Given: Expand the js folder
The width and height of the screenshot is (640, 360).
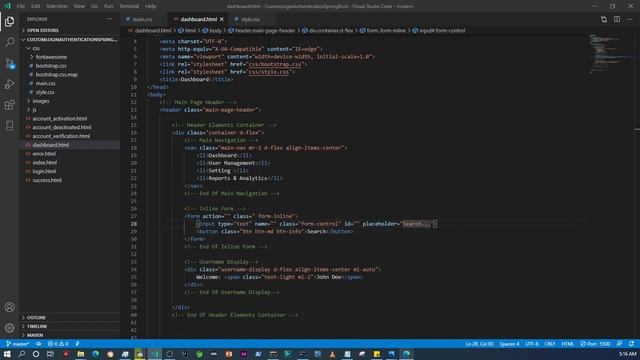Looking at the screenshot, I should click(34, 110).
